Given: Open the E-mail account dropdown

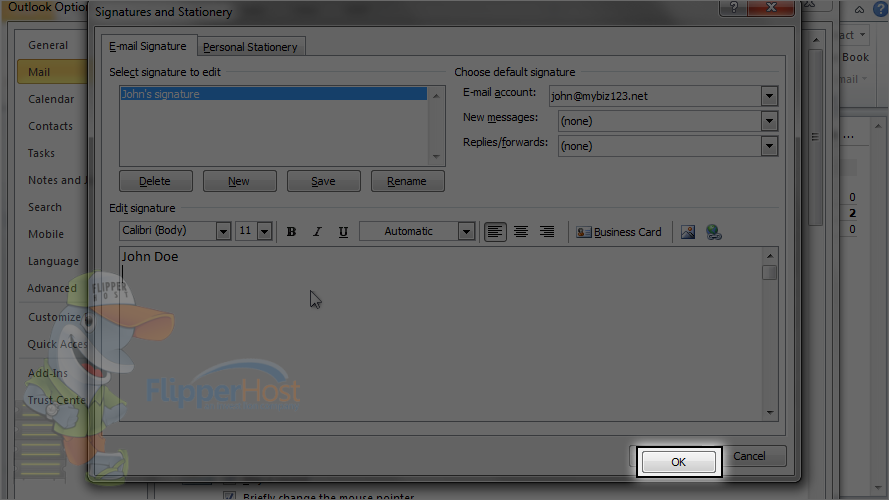Looking at the screenshot, I should (x=769, y=96).
